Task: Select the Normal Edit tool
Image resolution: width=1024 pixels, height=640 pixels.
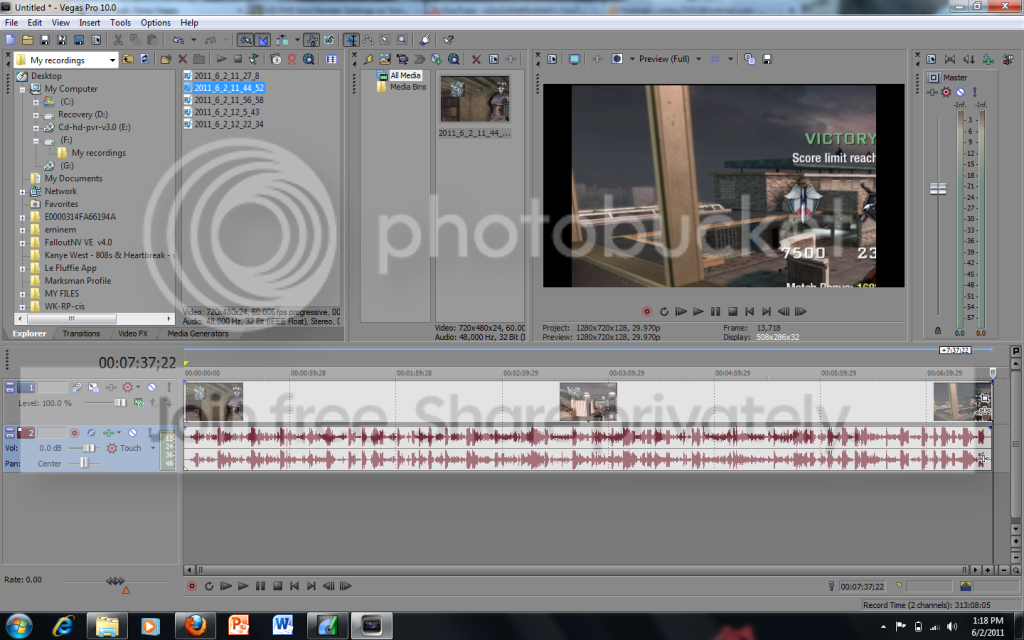Action: click(351, 40)
